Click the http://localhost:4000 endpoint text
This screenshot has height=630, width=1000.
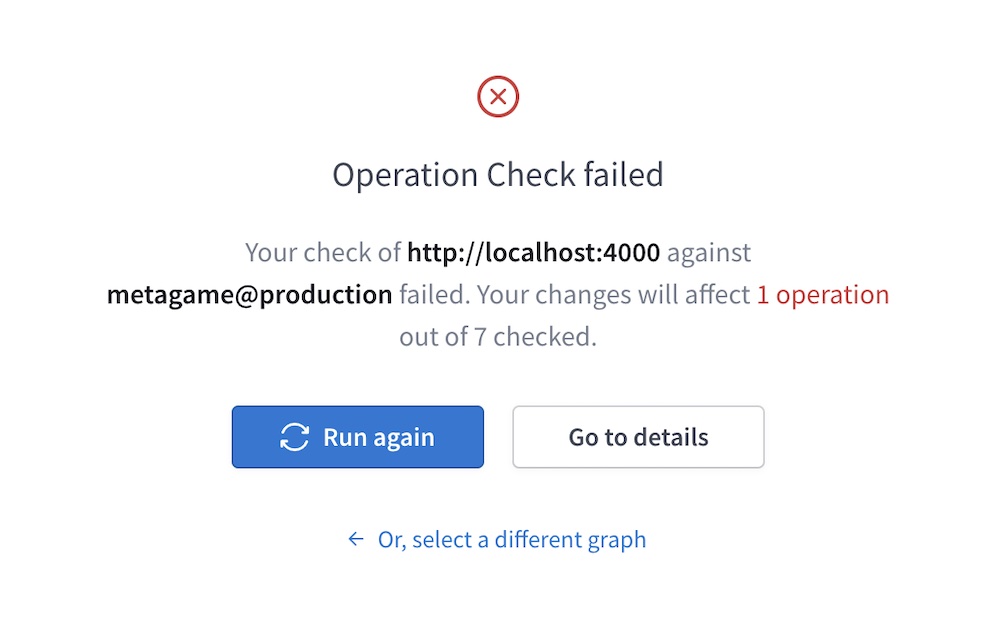click(x=533, y=252)
